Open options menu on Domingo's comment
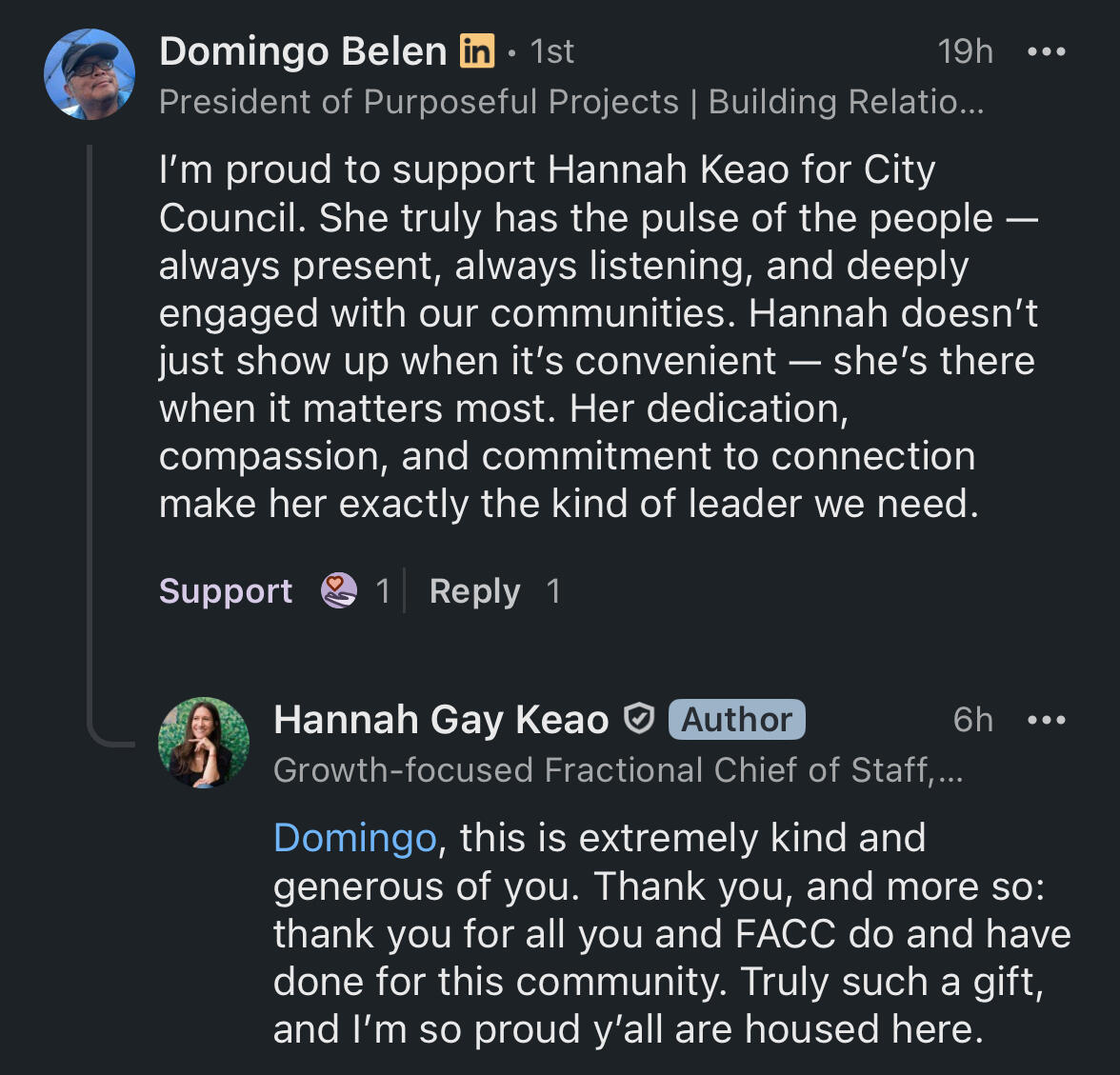1120x1075 pixels. click(1047, 51)
